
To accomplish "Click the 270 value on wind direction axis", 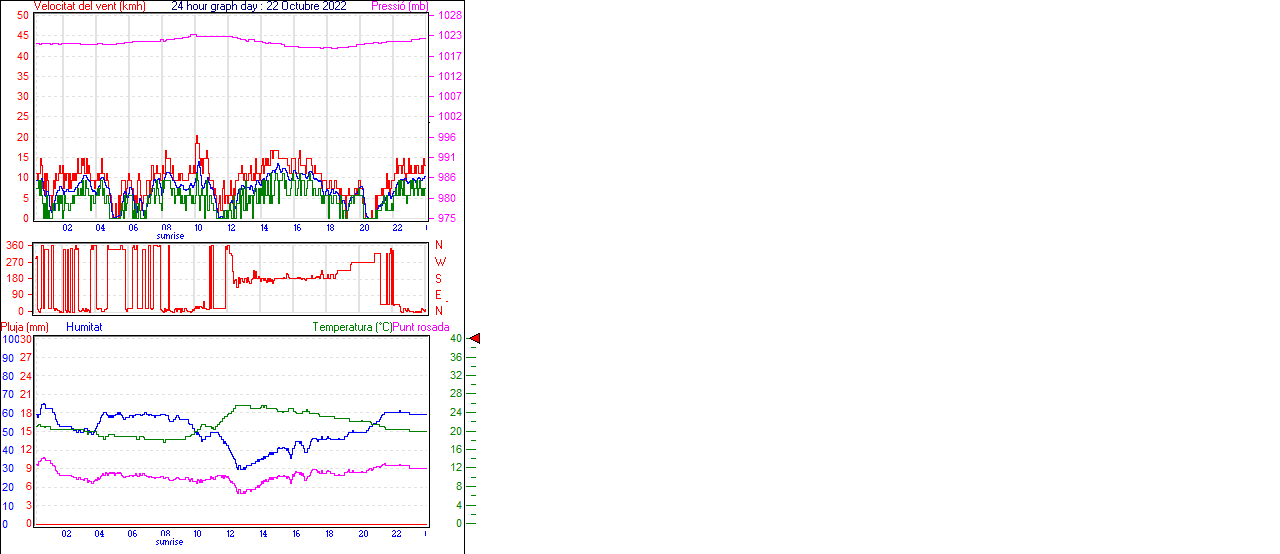I will coord(15,262).
